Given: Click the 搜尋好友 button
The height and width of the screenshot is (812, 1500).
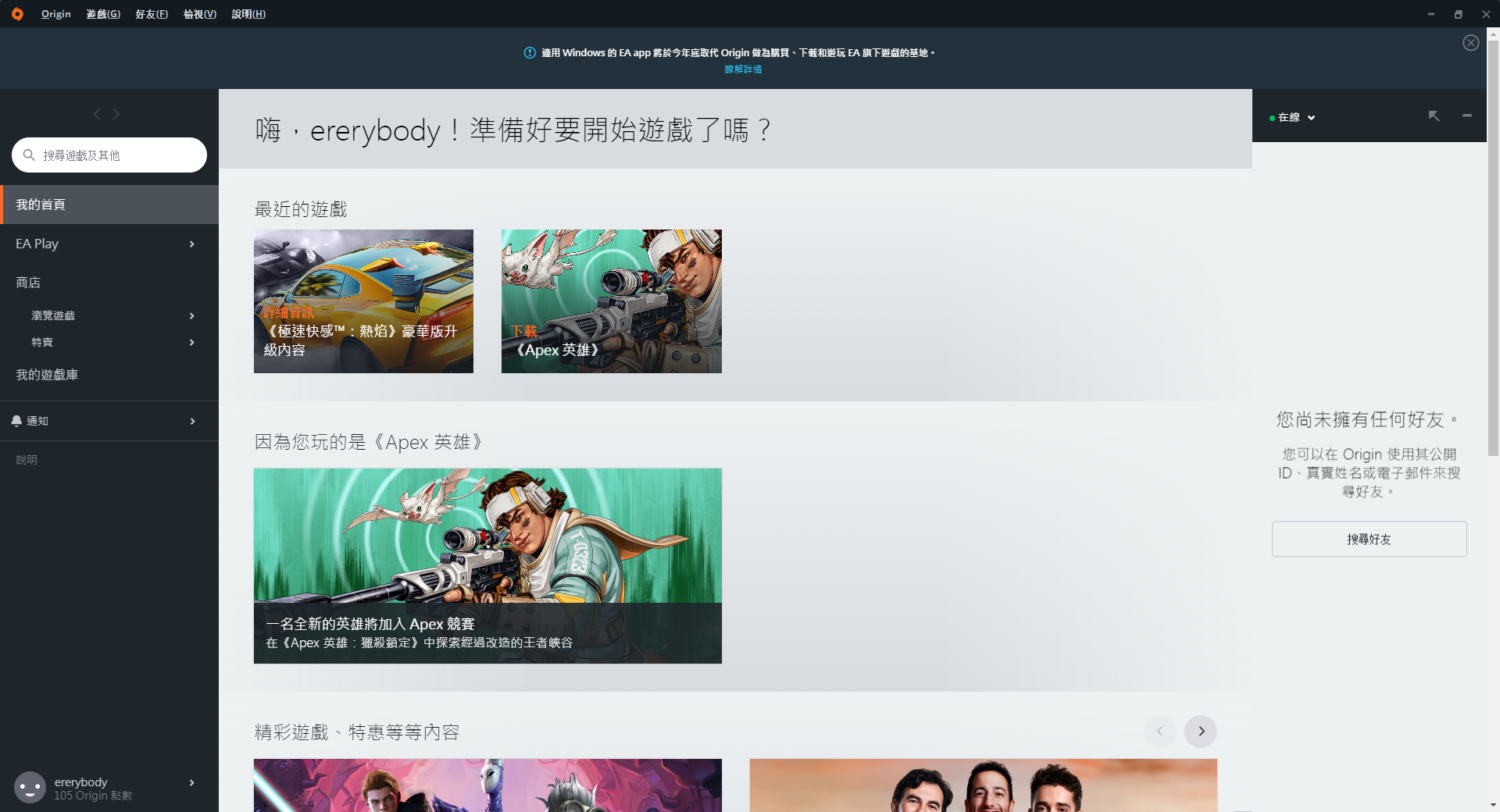Looking at the screenshot, I should pyautogui.click(x=1369, y=539).
